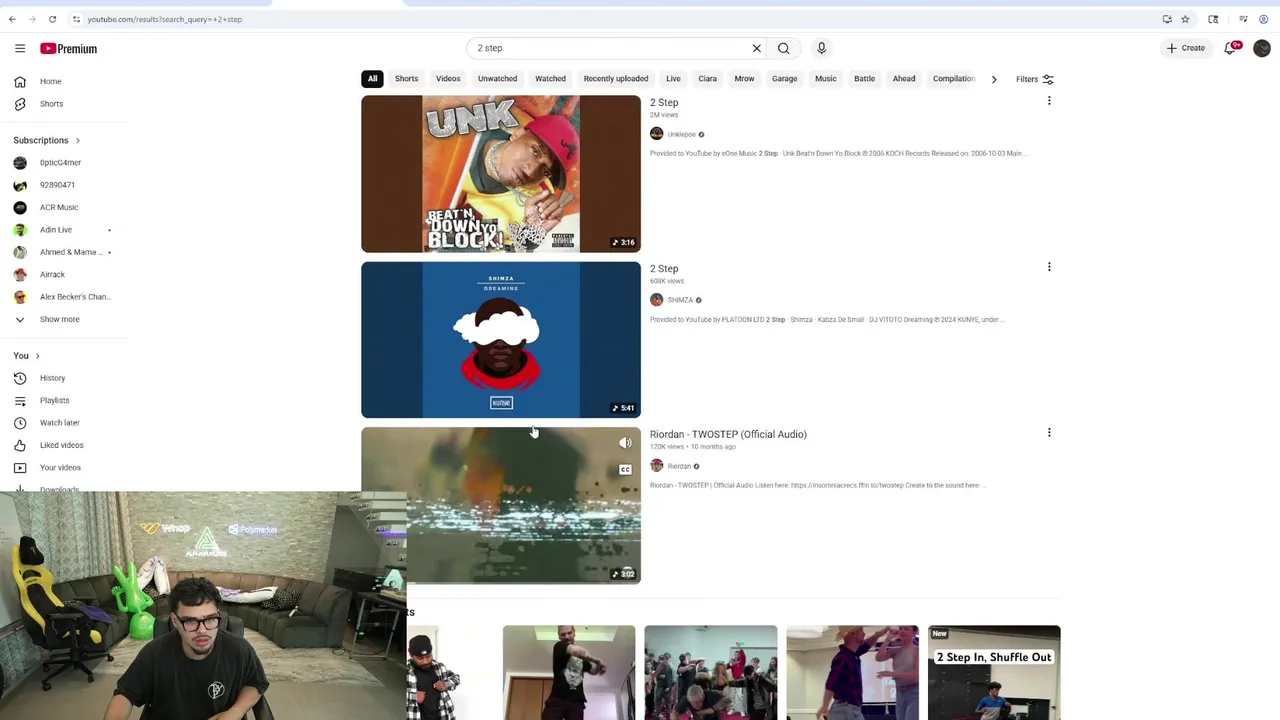The image size is (1280, 720).
Task: Open ACR Music subscription channel
Action: point(60,207)
